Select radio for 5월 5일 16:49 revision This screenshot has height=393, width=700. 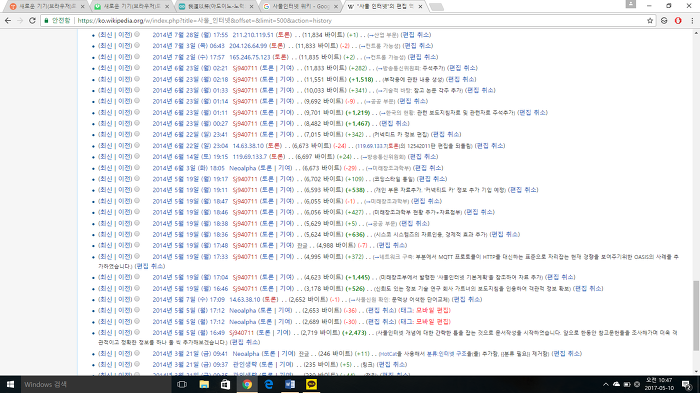(x=137, y=332)
